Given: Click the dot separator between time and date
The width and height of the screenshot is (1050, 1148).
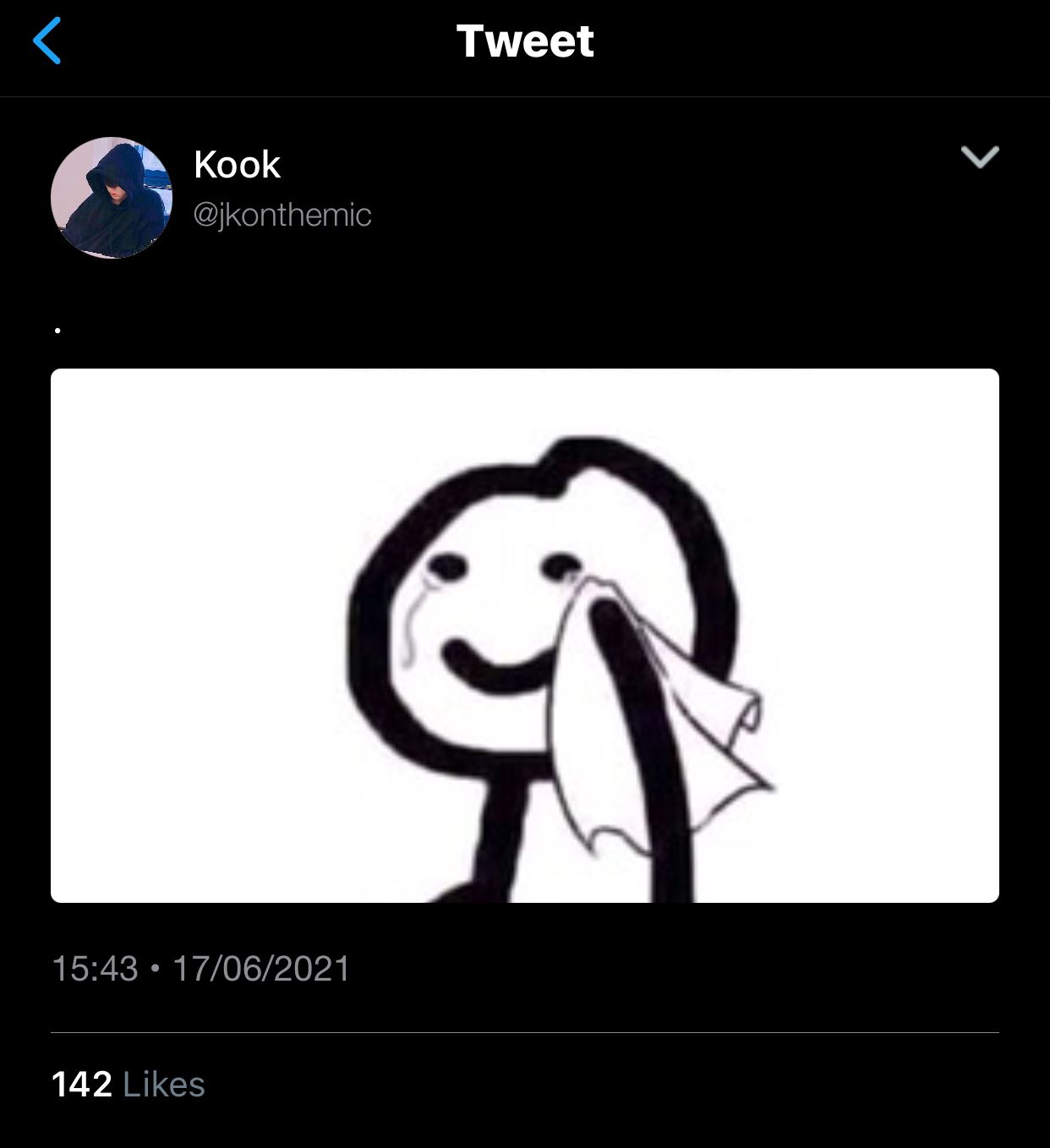Looking at the screenshot, I should point(155,969).
